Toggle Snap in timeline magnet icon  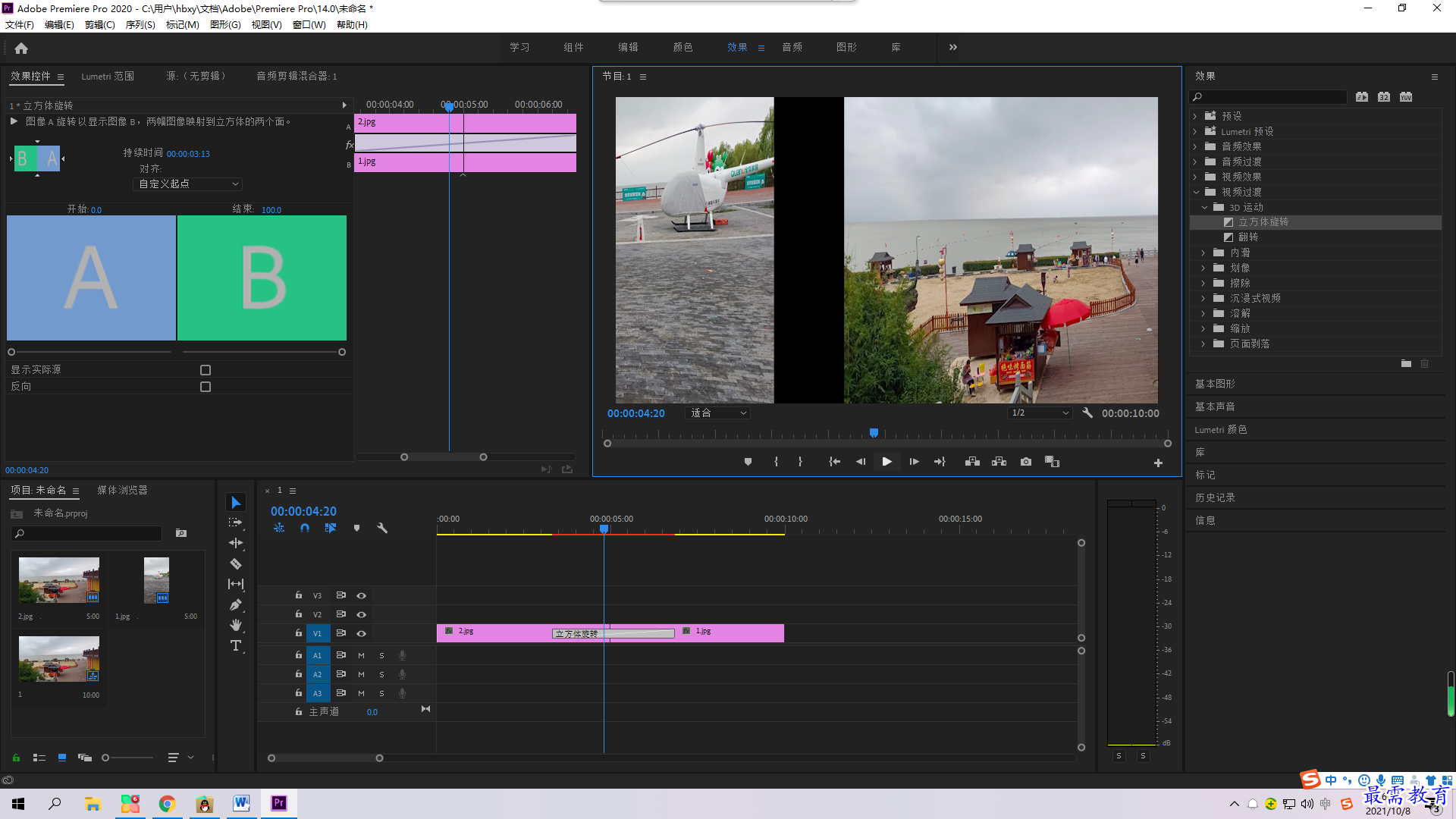(x=304, y=528)
